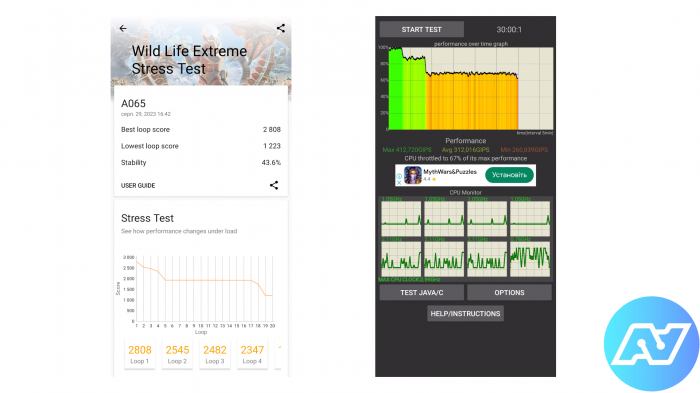Share the A065 result card
Screen dimensions: 700x393
click(274, 185)
